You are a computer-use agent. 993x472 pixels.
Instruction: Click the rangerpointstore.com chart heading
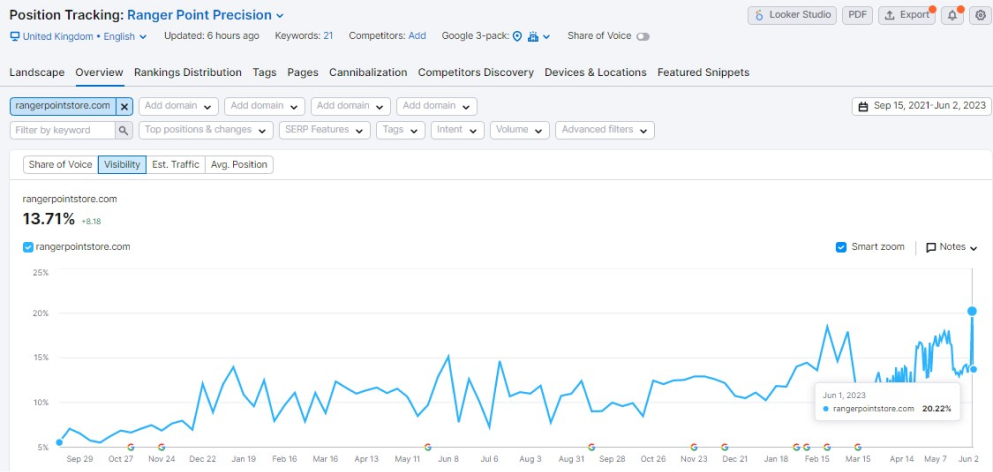70,199
